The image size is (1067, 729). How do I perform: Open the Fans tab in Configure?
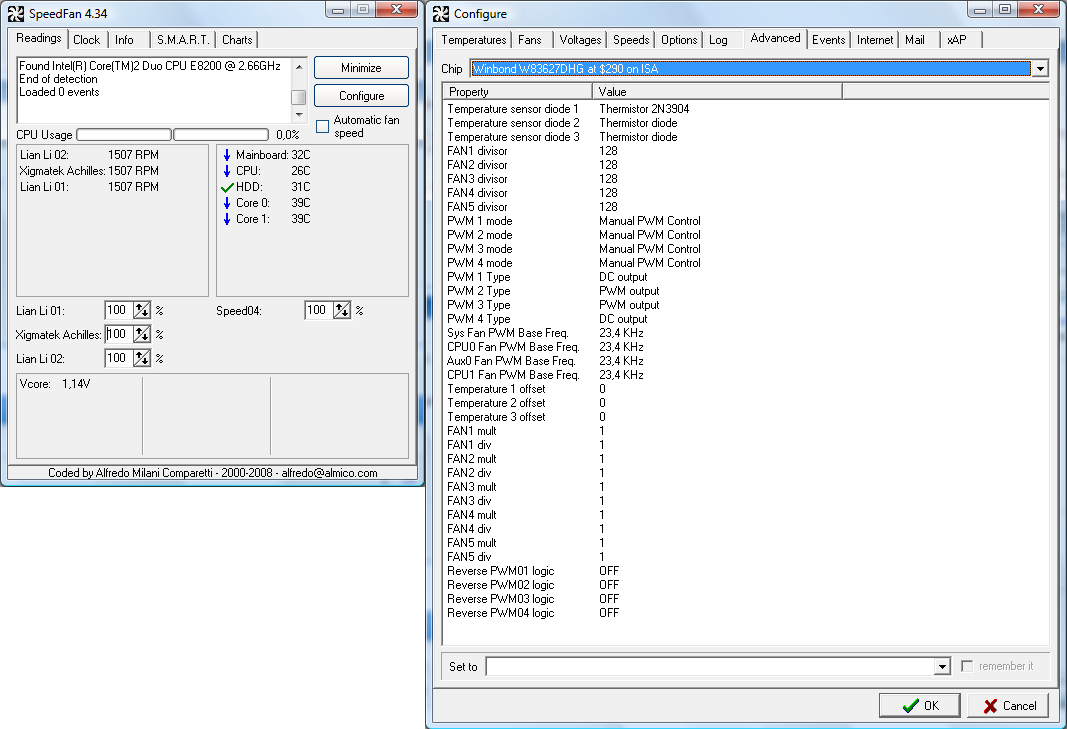pyautogui.click(x=529, y=40)
